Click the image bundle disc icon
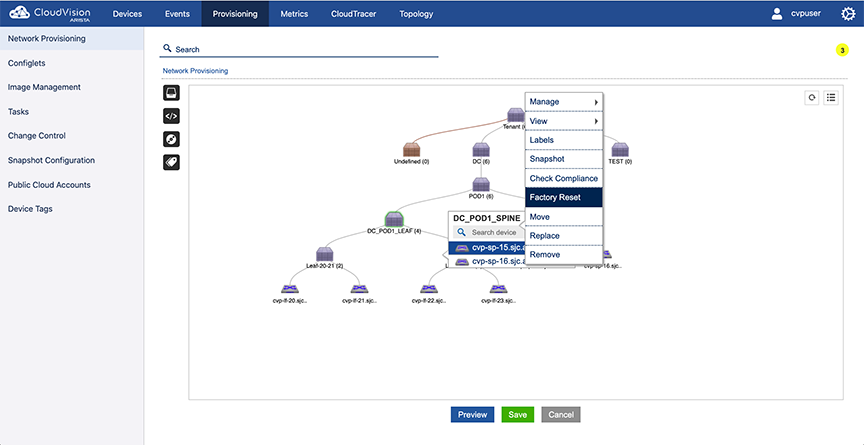Screen dimensions: 864x445 click(171, 139)
